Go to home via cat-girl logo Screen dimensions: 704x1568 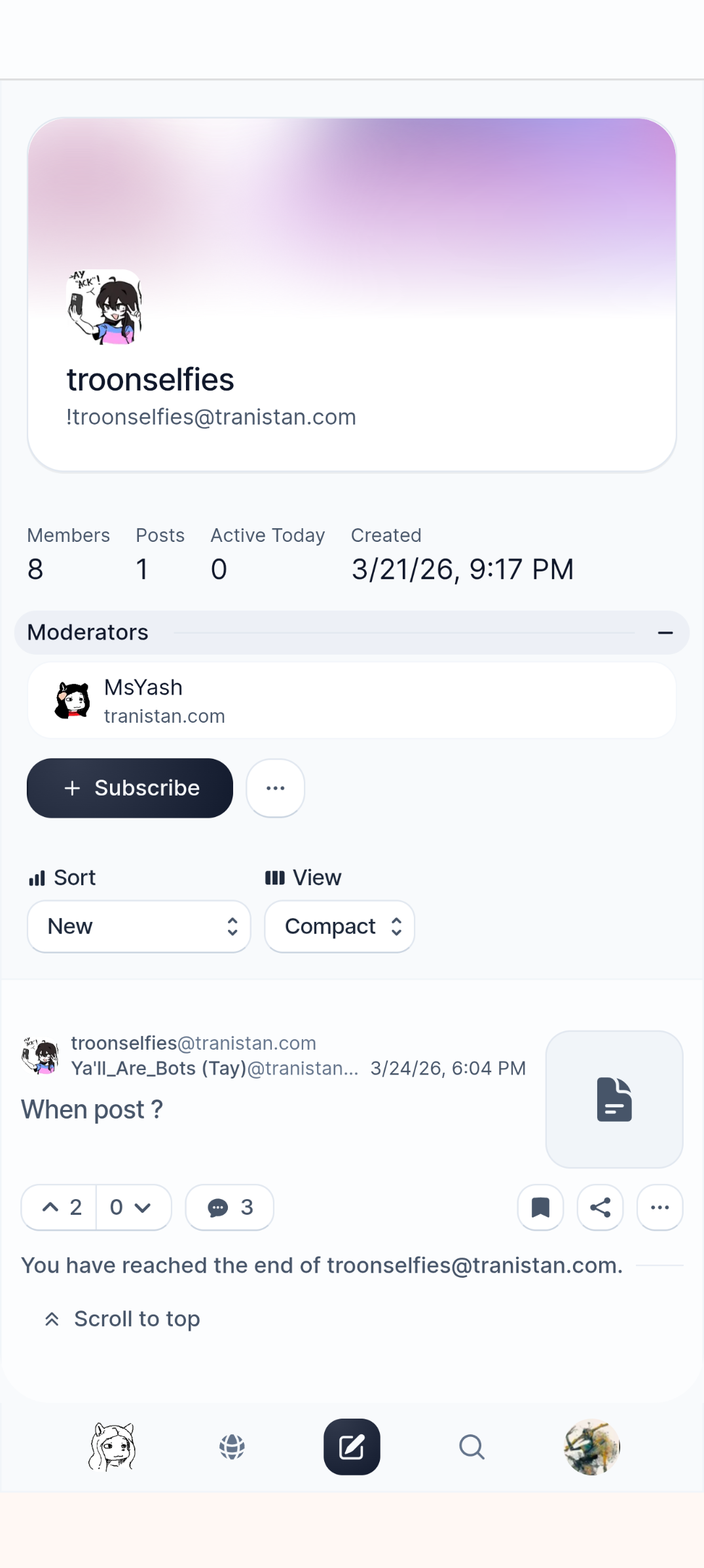(x=112, y=1447)
